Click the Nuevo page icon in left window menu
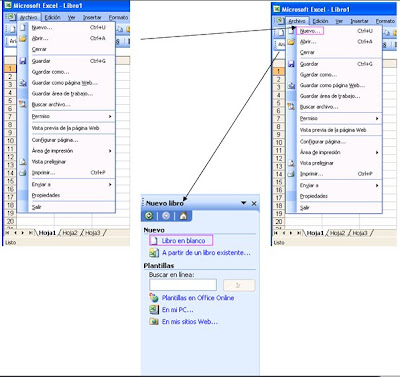Screen dimensions: 400x377 pyautogui.click(x=23, y=27)
